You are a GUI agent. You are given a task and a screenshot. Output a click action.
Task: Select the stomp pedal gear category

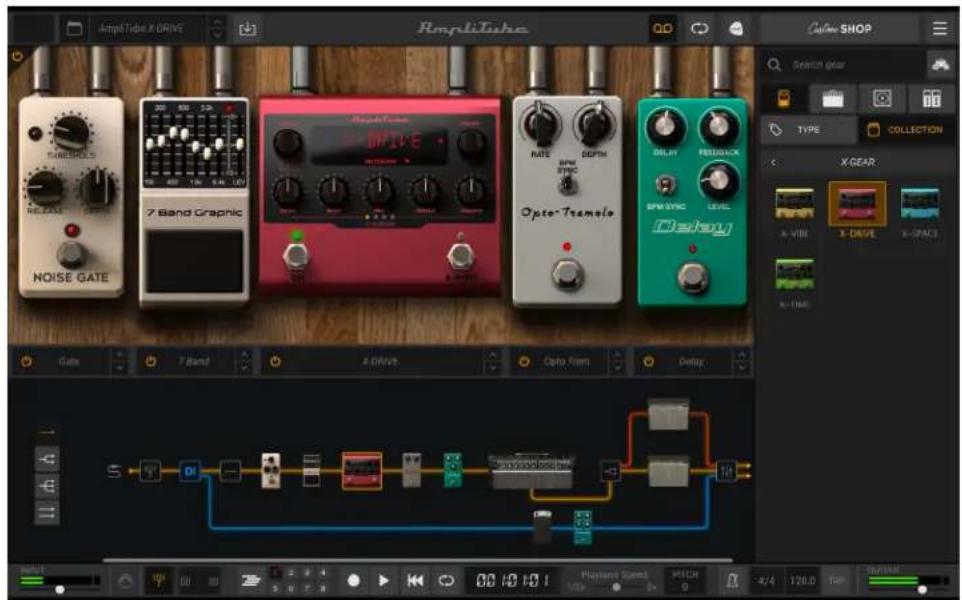(783, 98)
